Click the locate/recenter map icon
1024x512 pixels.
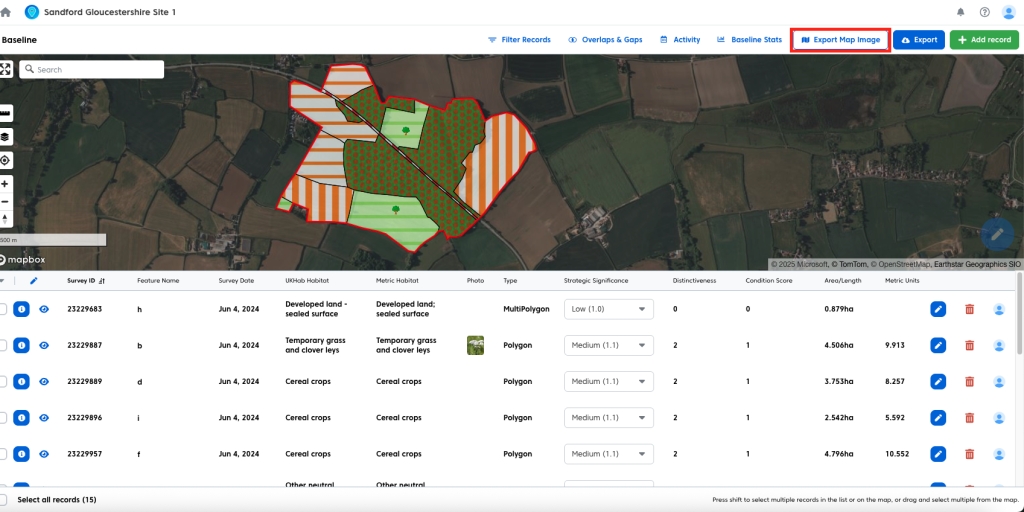tap(5, 160)
